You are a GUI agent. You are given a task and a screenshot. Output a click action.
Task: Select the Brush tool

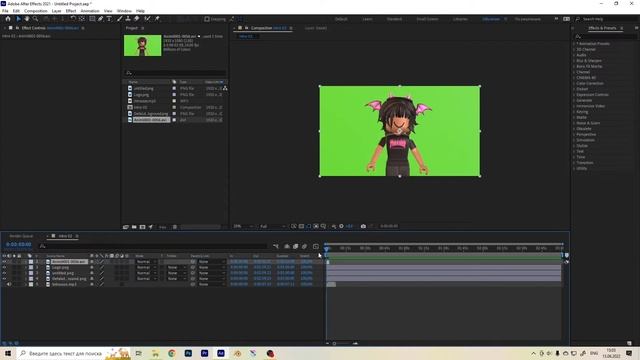(120, 19)
